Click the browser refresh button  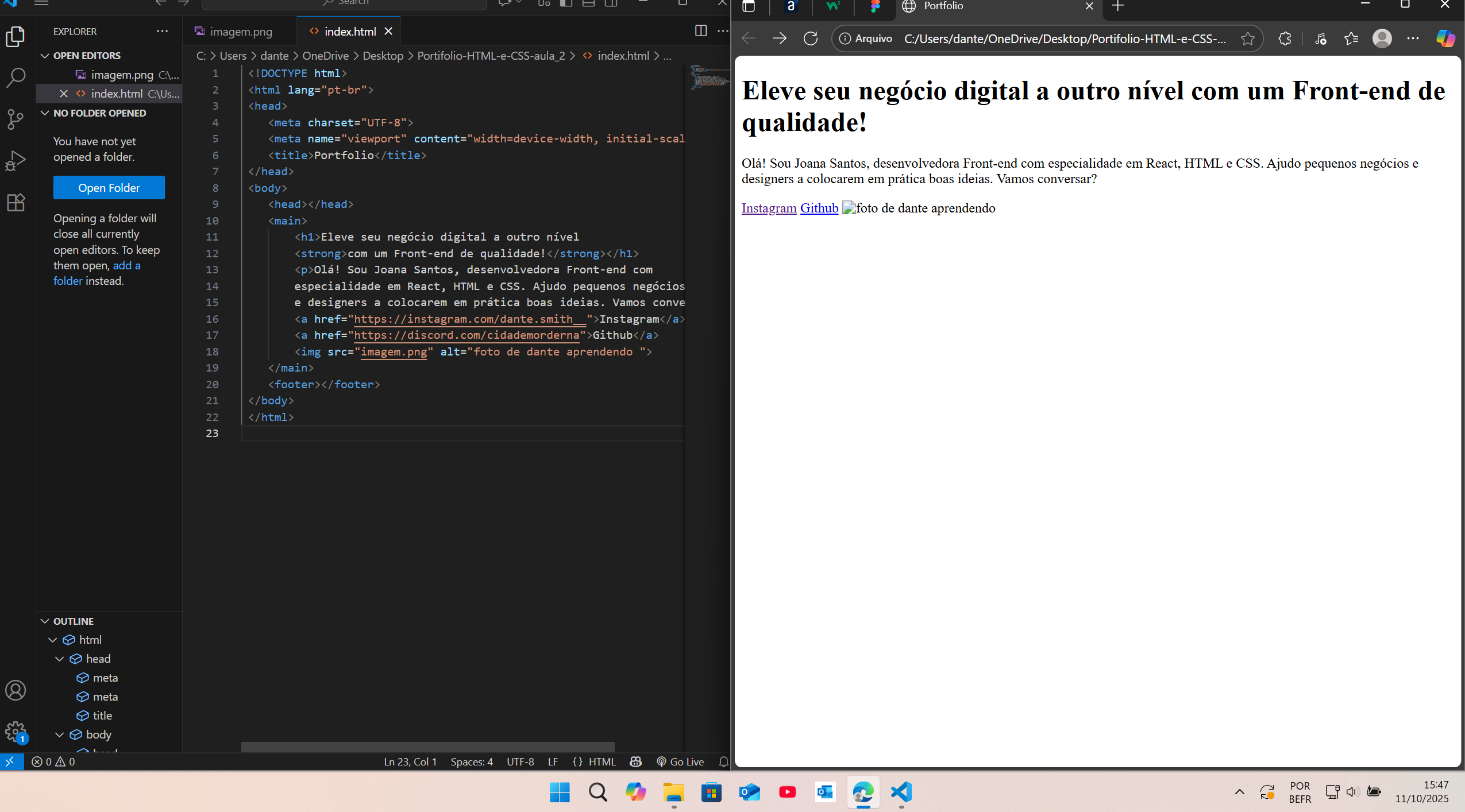[x=810, y=38]
